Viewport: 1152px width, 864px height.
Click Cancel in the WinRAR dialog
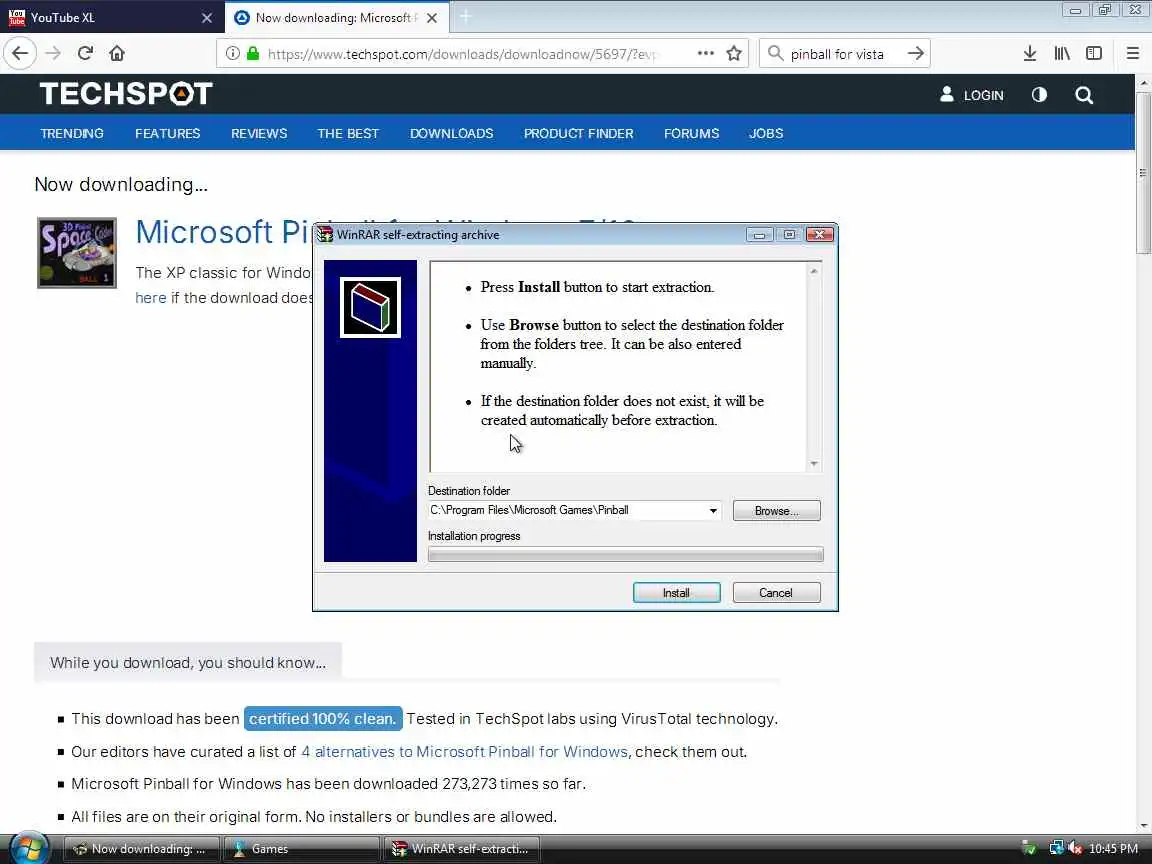click(777, 593)
